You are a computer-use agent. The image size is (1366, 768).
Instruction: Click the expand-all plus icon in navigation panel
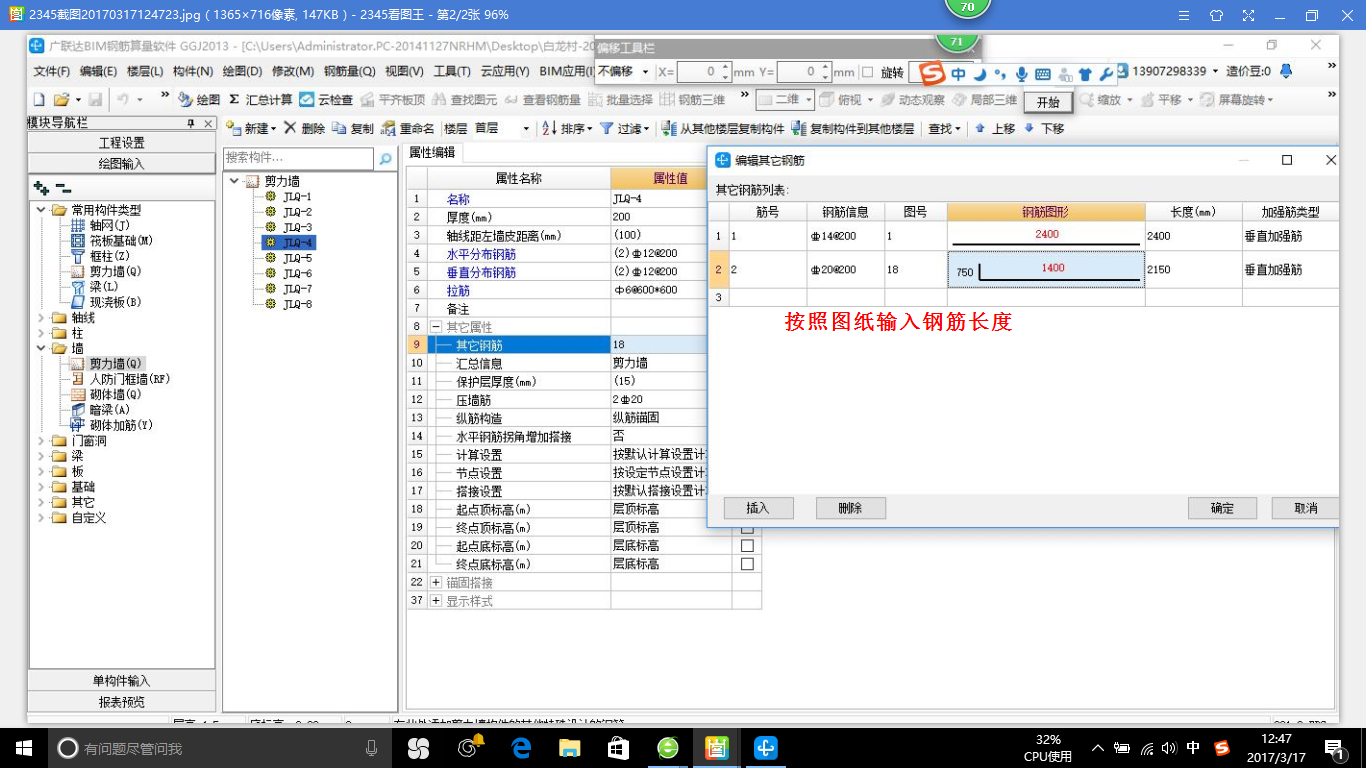pos(41,188)
